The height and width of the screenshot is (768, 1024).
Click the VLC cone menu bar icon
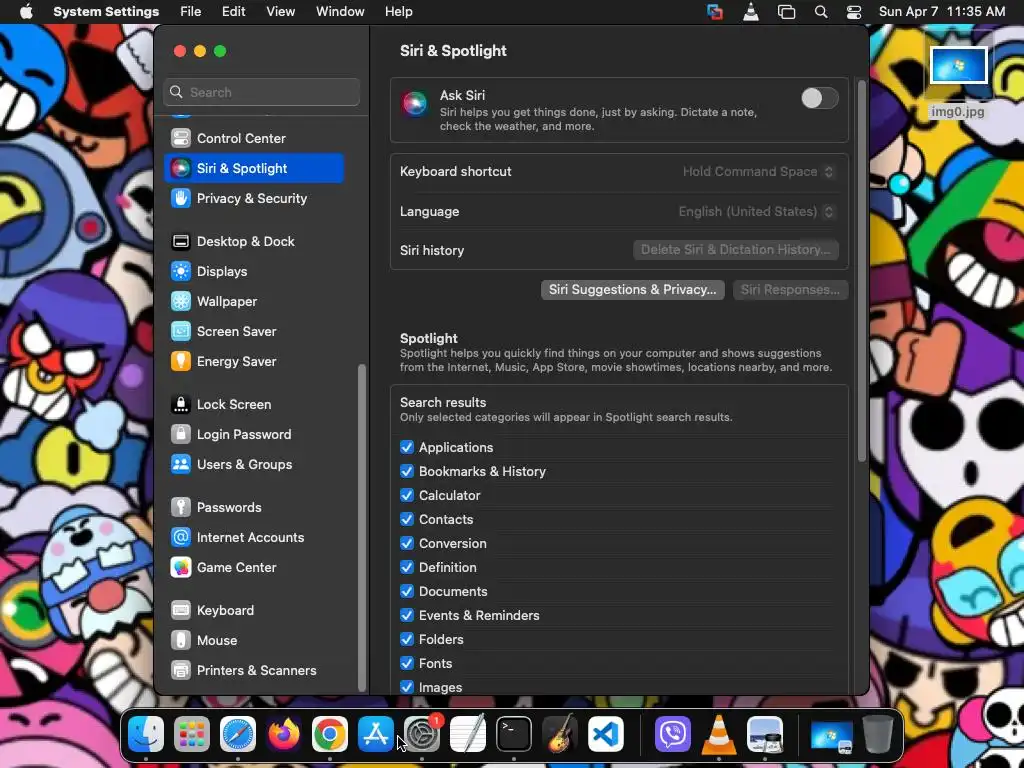(751, 12)
